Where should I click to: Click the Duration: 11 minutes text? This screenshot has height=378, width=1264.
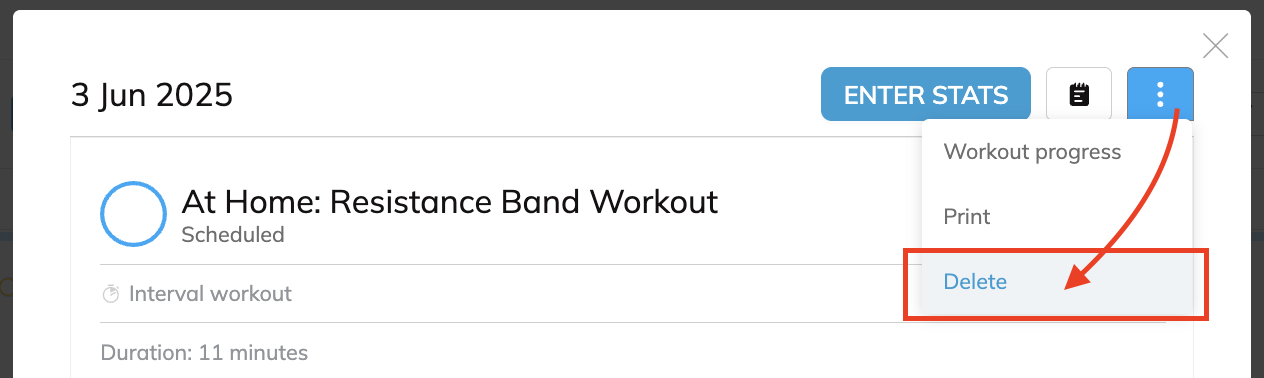204,352
